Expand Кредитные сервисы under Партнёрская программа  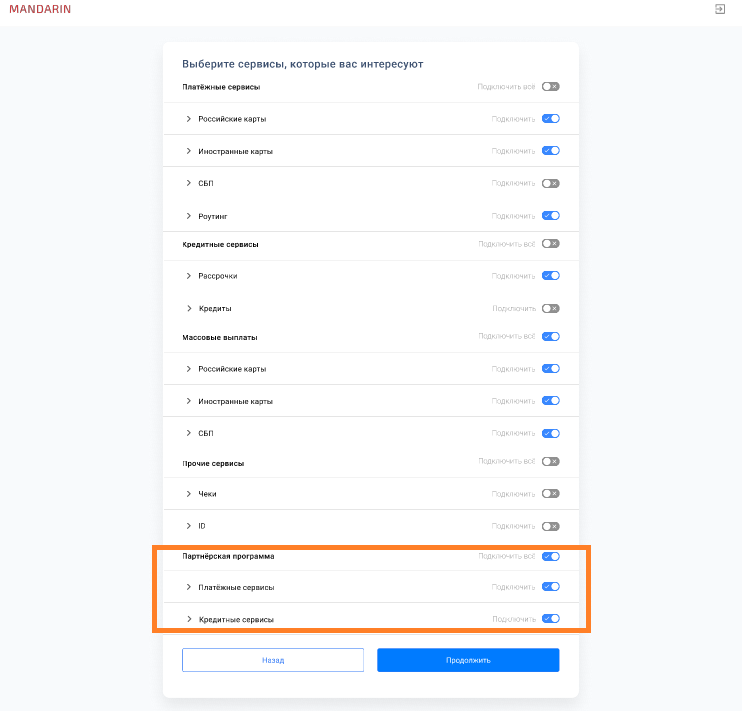coord(188,619)
